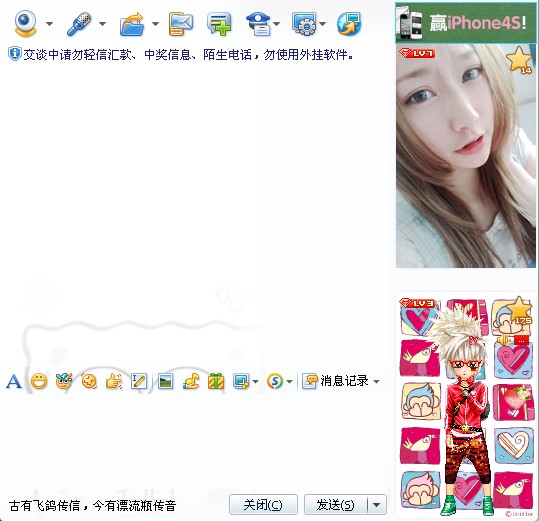Start a video call with webcam icon
Screen dimensions: 539x521
click(25, 23)
